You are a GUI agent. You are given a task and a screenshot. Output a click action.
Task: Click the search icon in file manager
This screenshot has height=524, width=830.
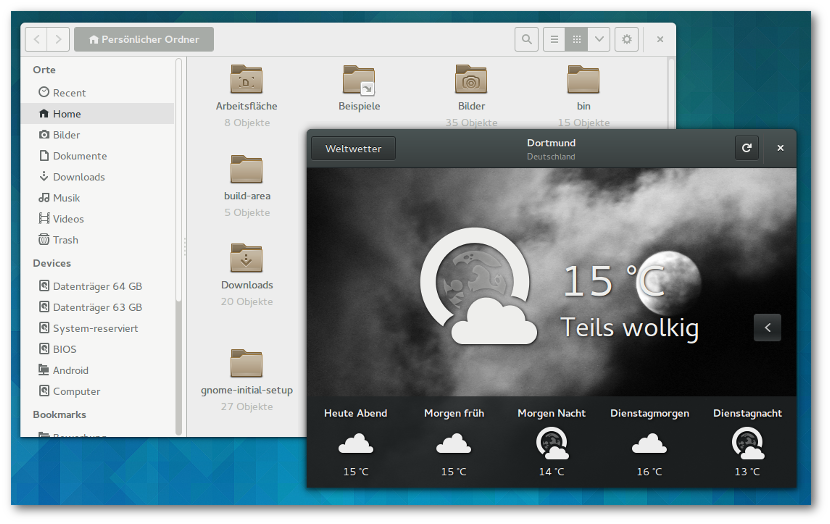coord(526,39)
